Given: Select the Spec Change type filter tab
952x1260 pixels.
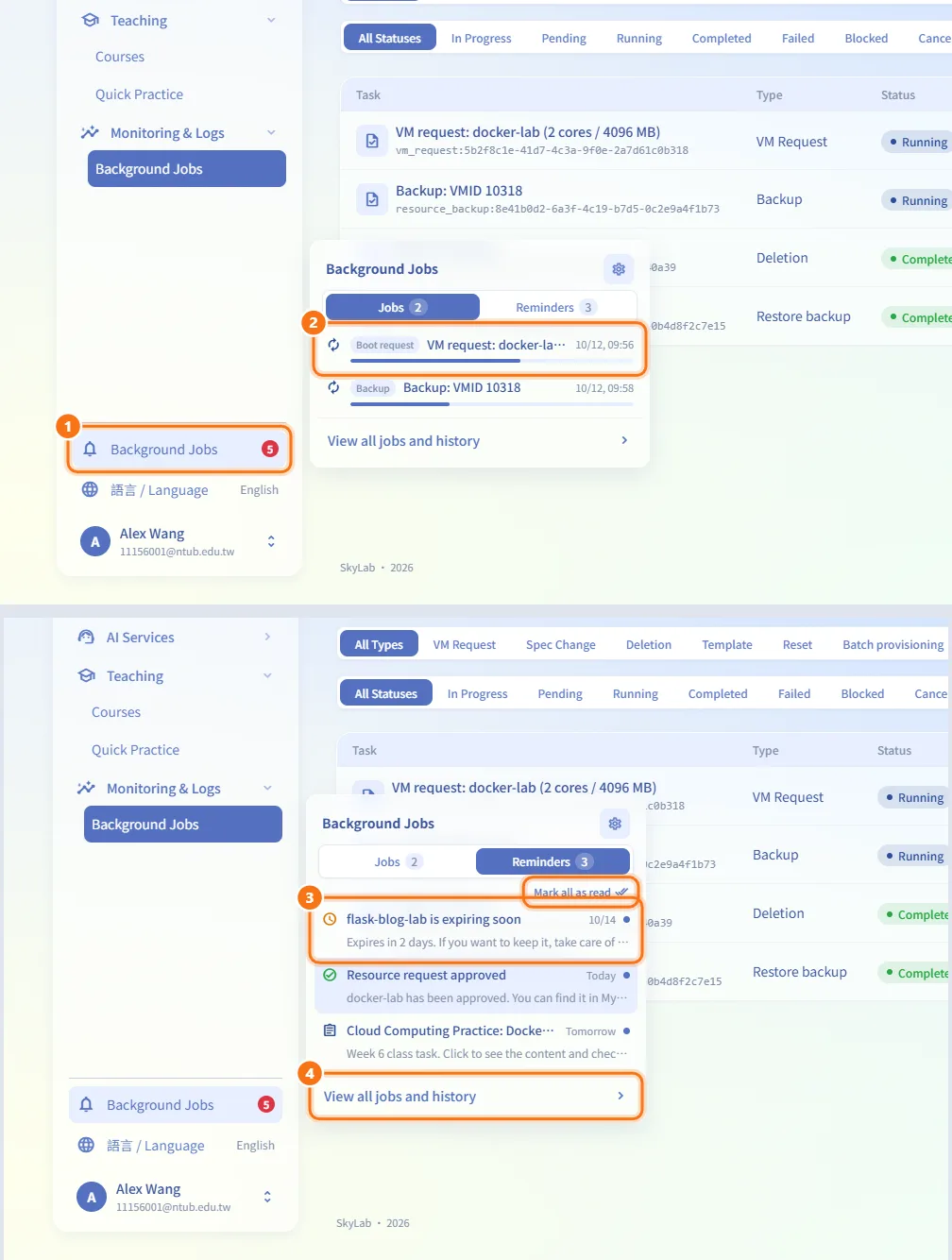Looking at the screenshot, I should (x=561, y=644).
